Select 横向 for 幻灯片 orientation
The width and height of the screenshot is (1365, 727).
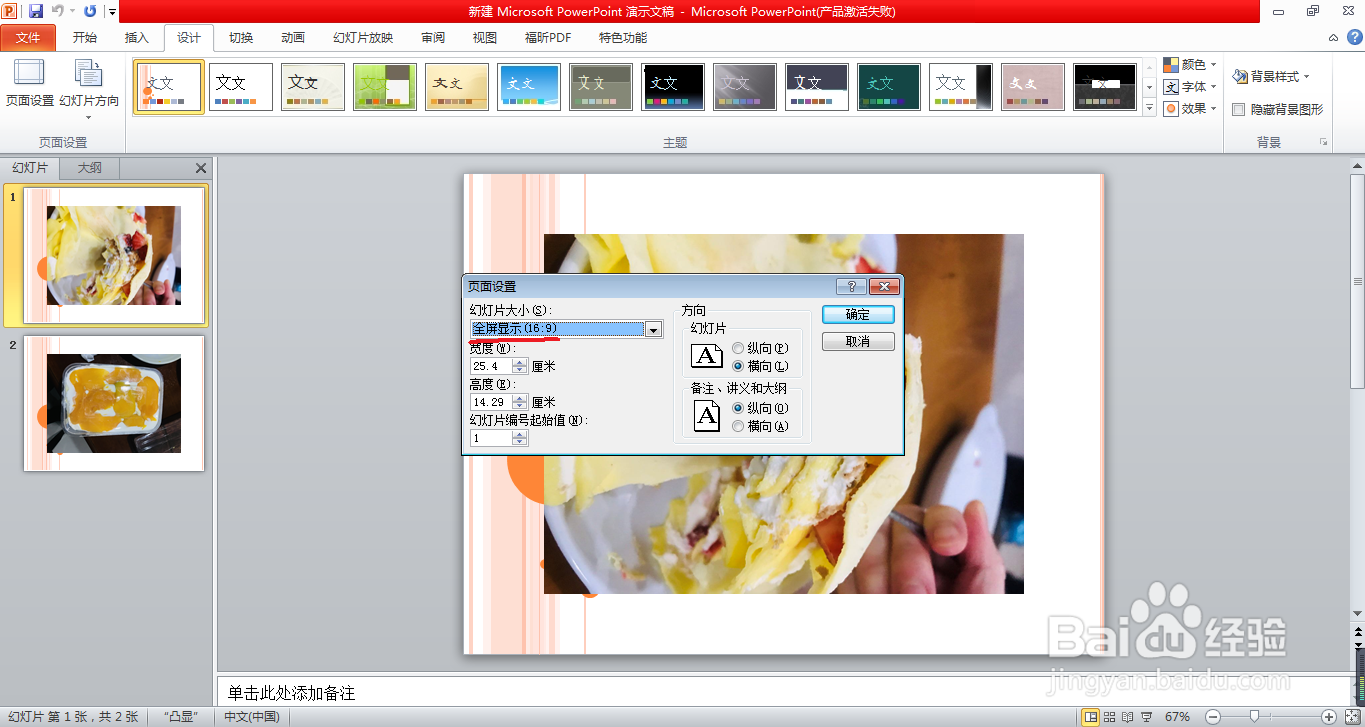(x=738, y=366)
